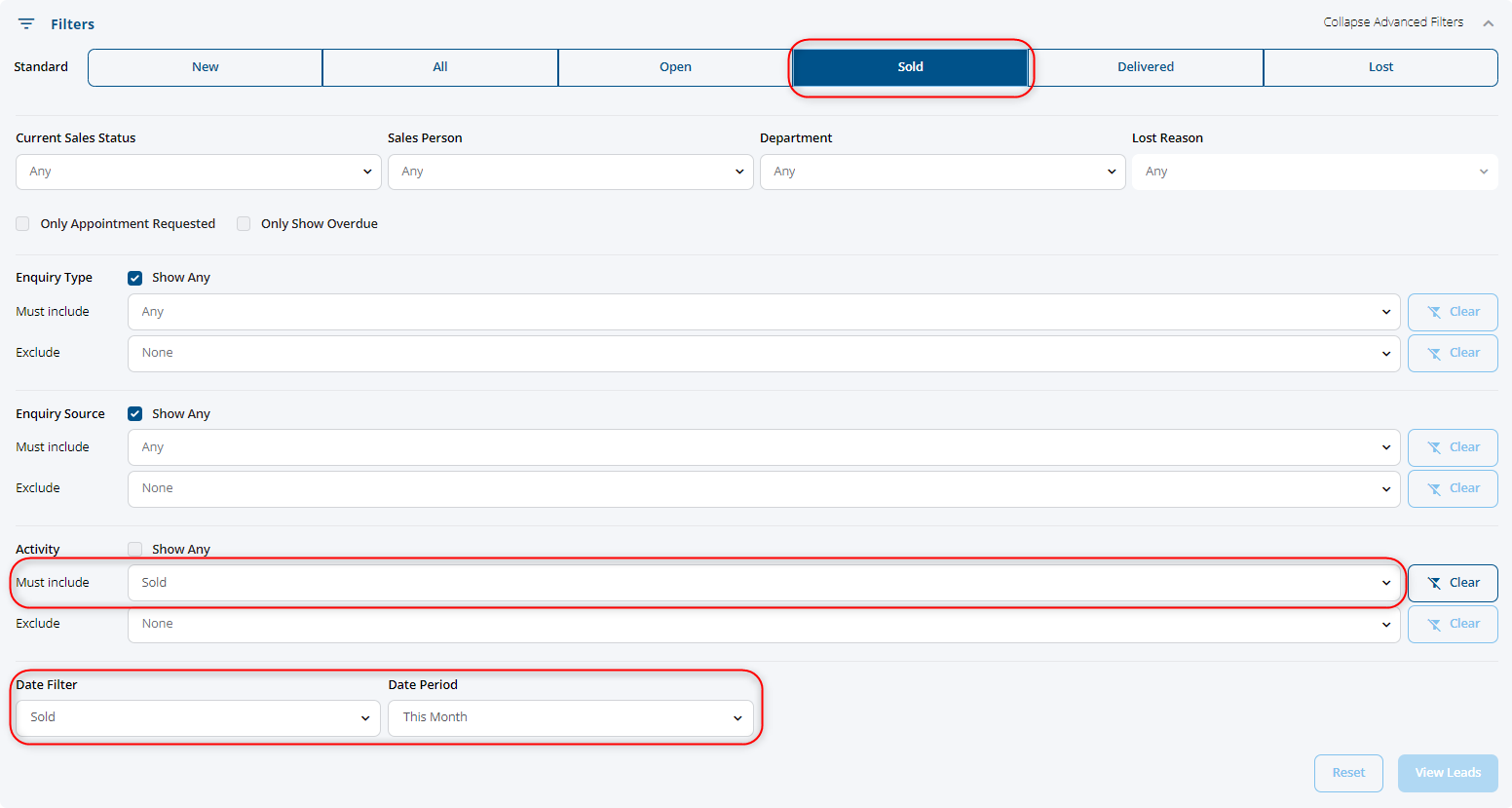
Task: Open Enquiry Source Exclude dropdown
Action: click(x=764, y=488)
